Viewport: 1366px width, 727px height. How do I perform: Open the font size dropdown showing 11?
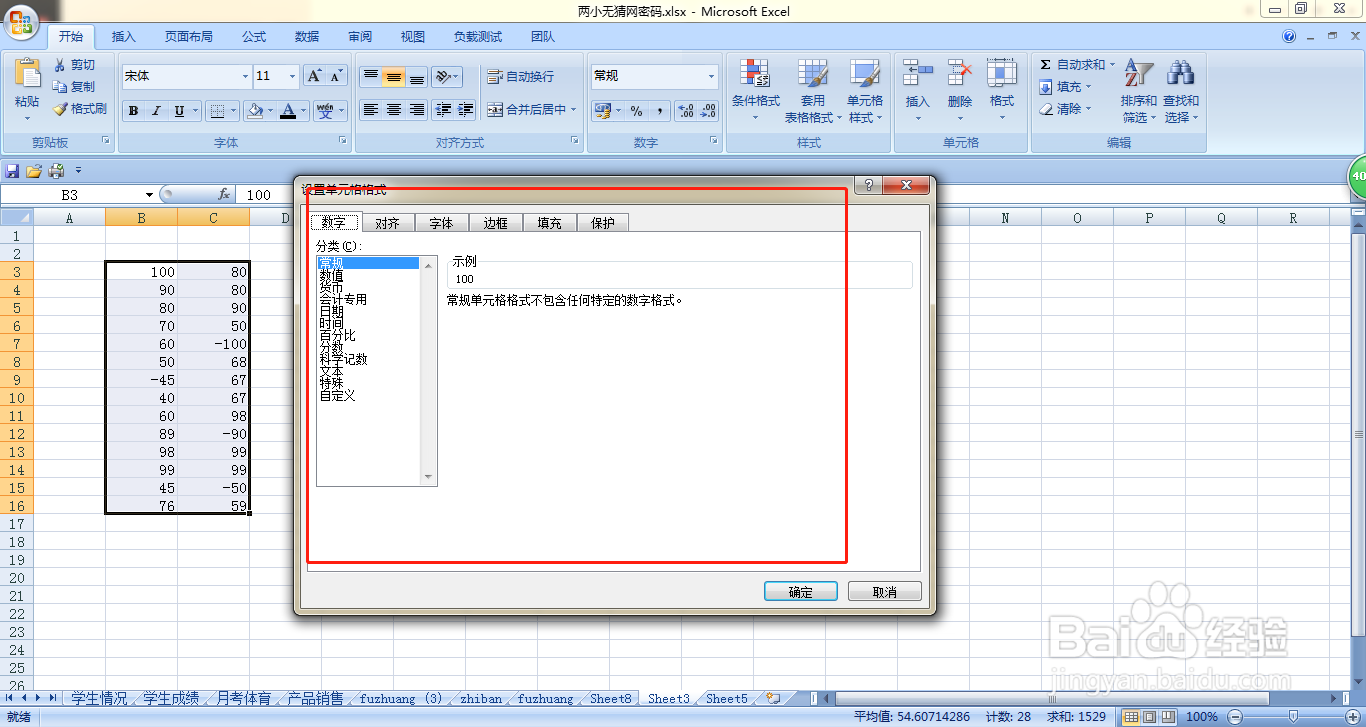(292, 76)
